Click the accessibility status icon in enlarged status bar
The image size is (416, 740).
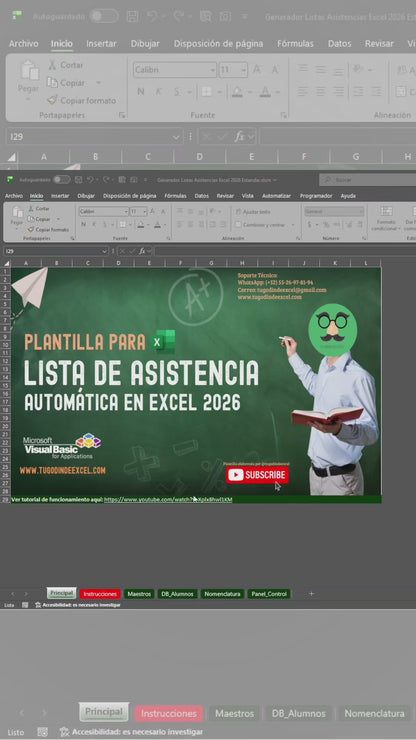(x=65, y=732)
